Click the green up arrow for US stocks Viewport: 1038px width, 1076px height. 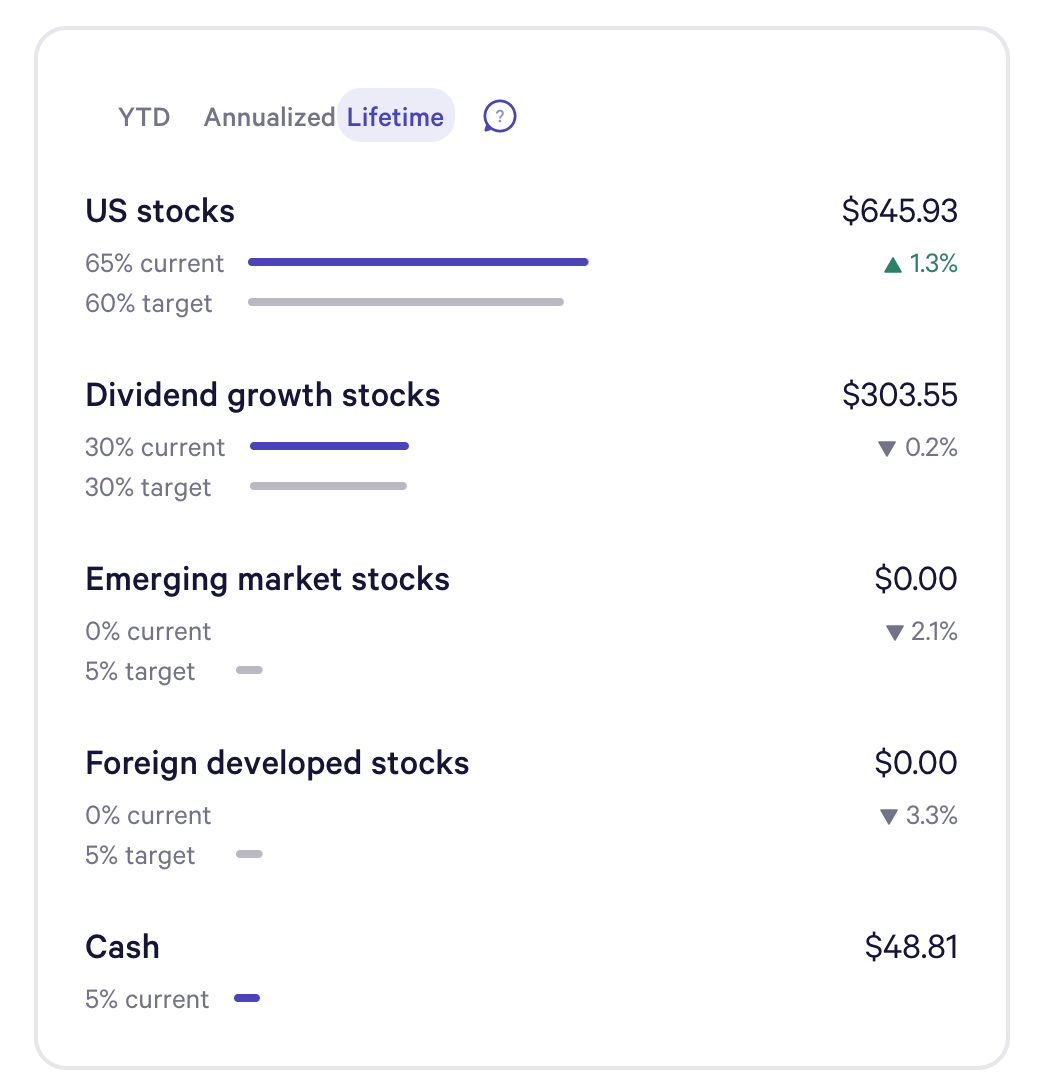[893, 265]
